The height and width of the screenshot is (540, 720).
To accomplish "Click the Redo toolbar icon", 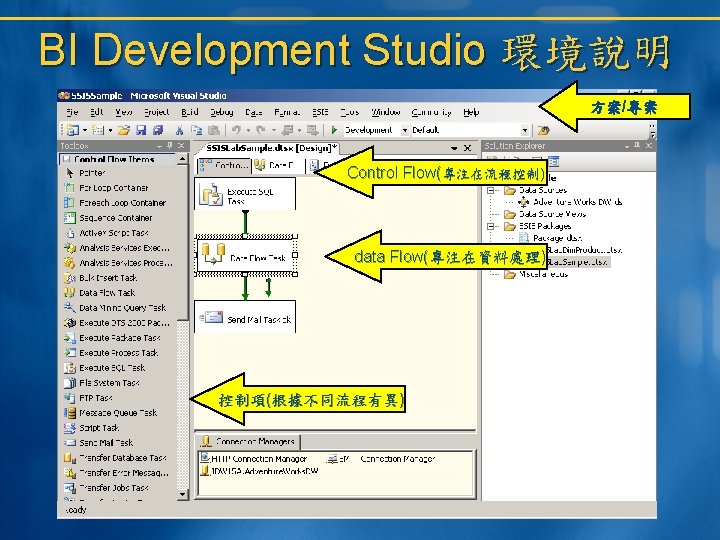I will click(261, 130).
